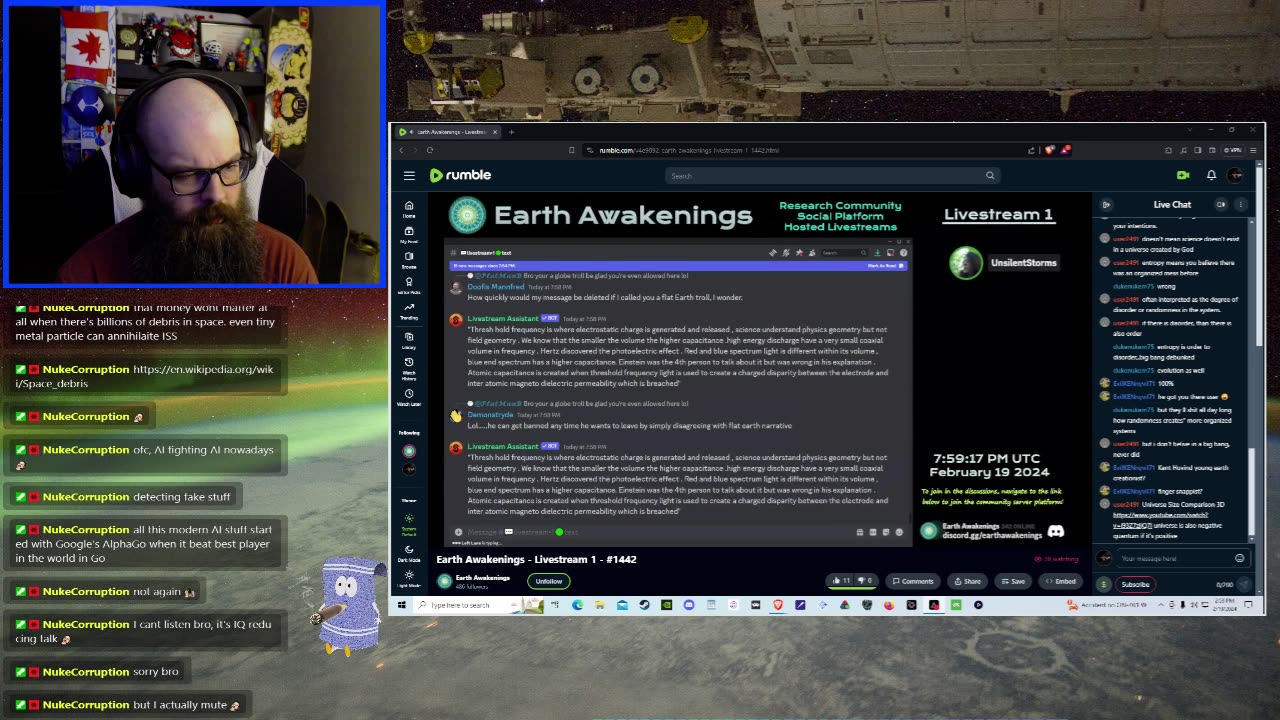Open user profile avatar menu
Image resolution: width=1280 pixels, height=720 pixels.
coord(1236,175)
